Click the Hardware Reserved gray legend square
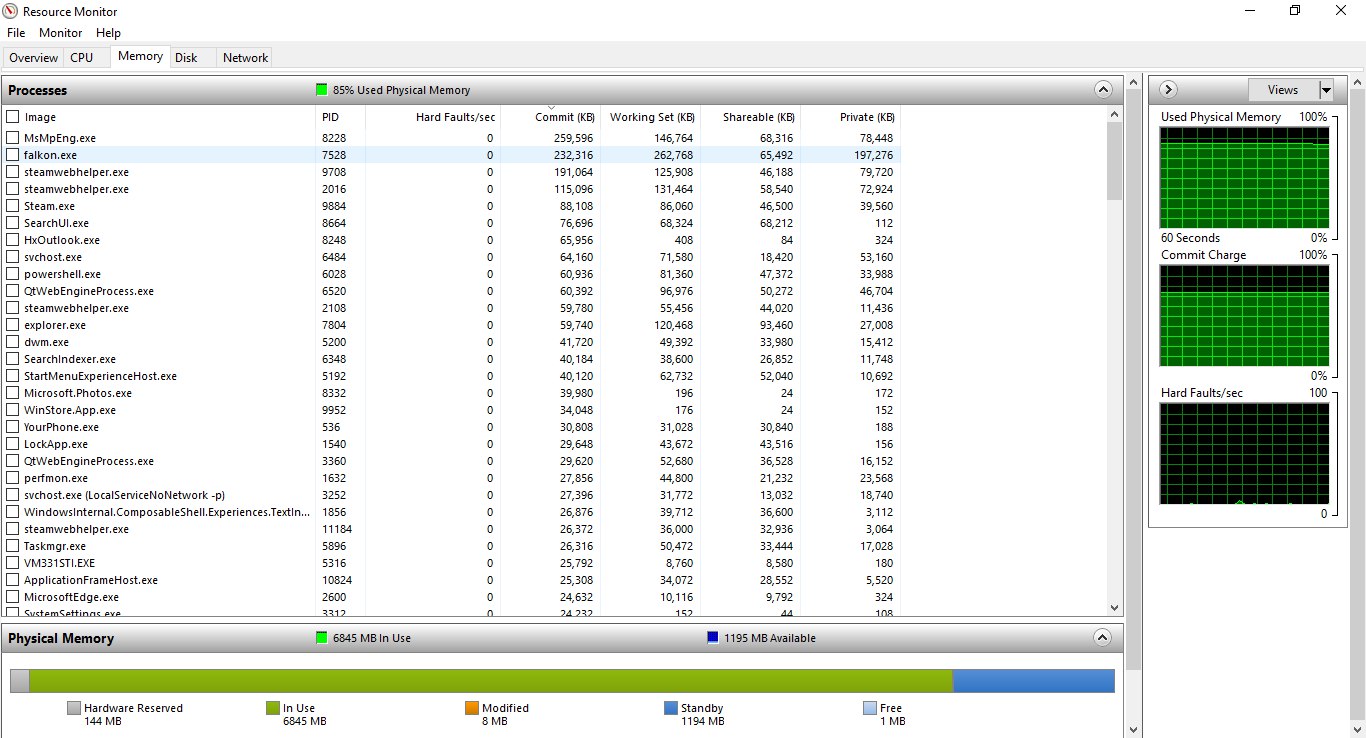This screenshot has width=1366, height=738. pos(73,708)
